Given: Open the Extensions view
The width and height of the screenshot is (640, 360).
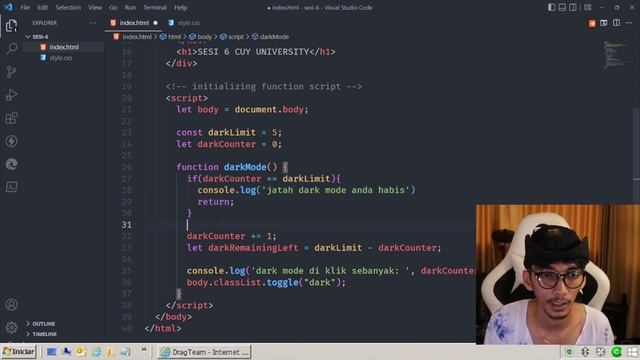Looking at the screenshot, I should pyautogui.click(x=11, y=118).
